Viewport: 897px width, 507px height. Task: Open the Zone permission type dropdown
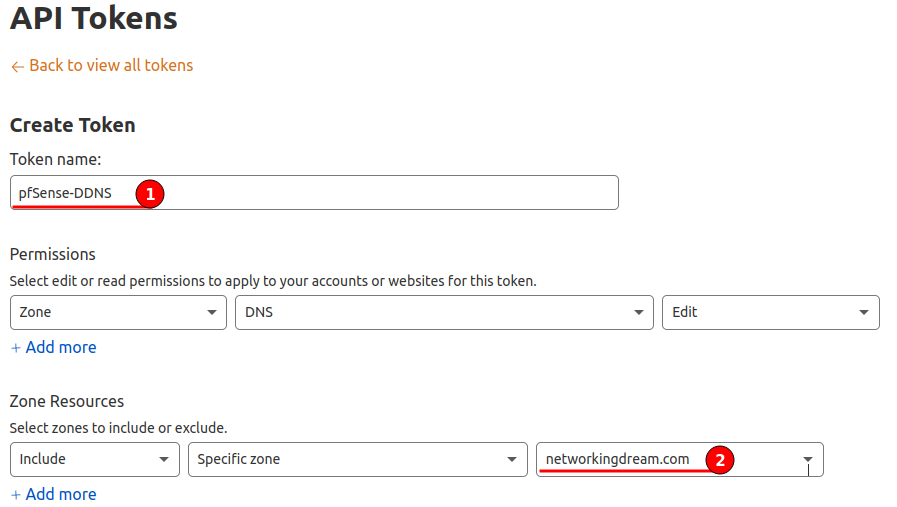(x=118, y=312)
